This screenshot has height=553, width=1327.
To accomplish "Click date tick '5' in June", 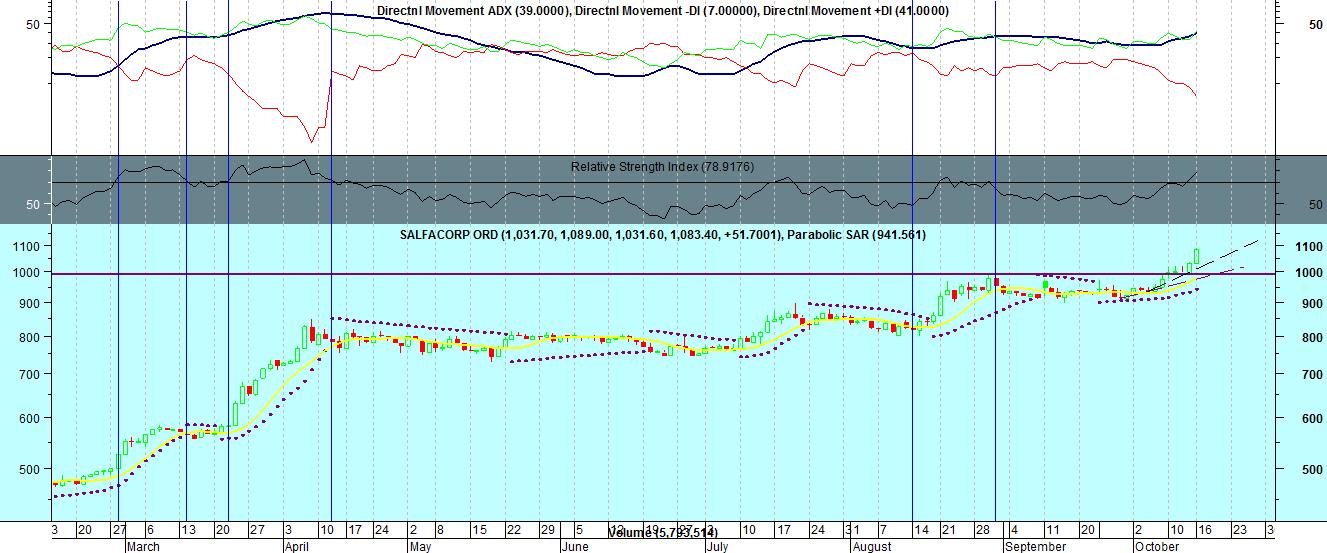I will (x=578, y=530).
